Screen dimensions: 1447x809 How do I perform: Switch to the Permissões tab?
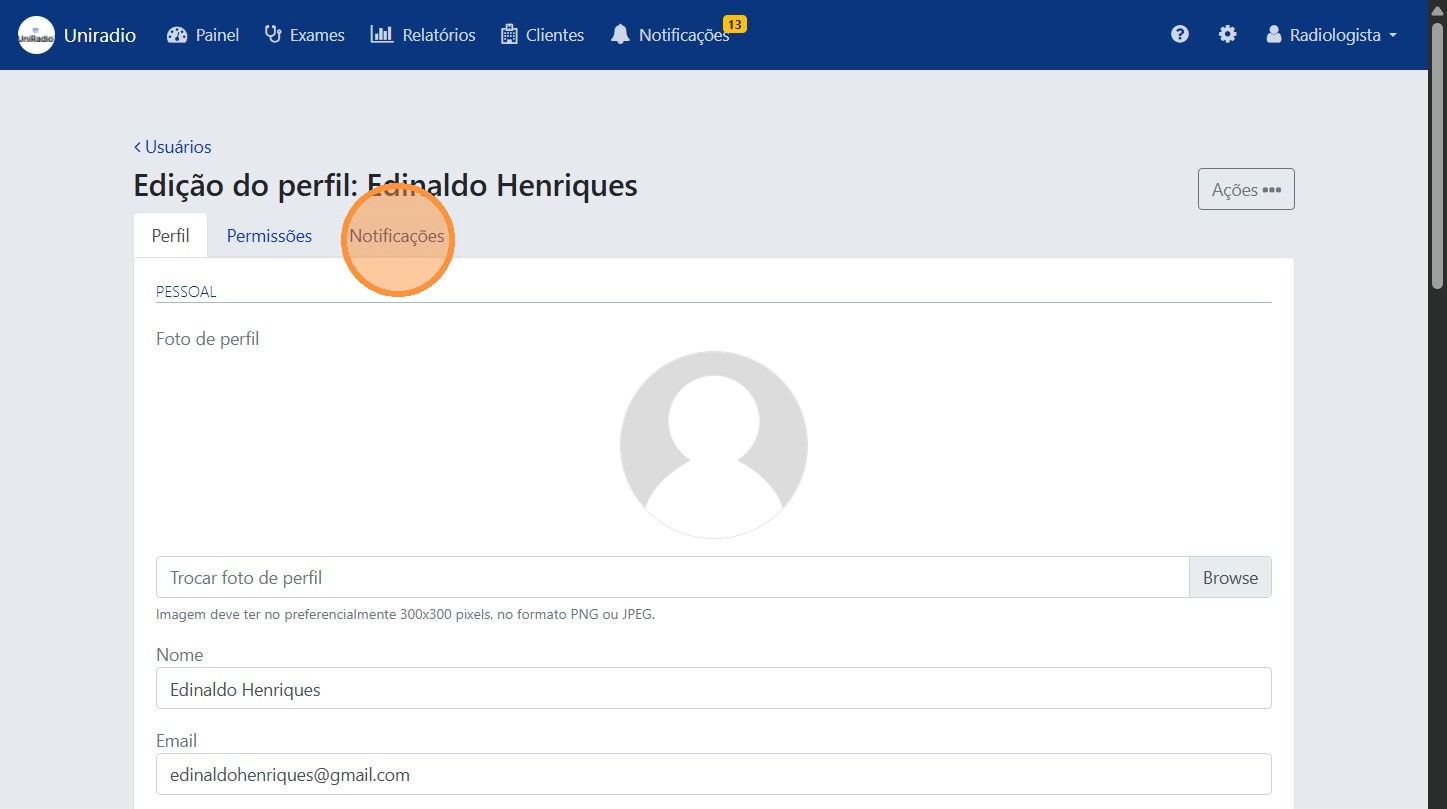coord(268,236)
